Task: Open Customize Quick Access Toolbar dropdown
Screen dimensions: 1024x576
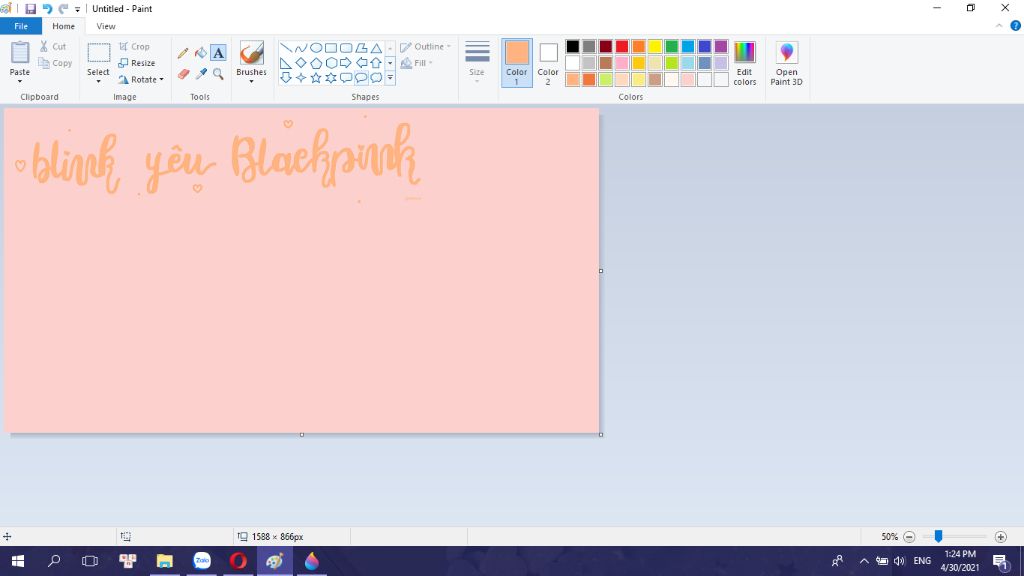Action: click(77, 9)
